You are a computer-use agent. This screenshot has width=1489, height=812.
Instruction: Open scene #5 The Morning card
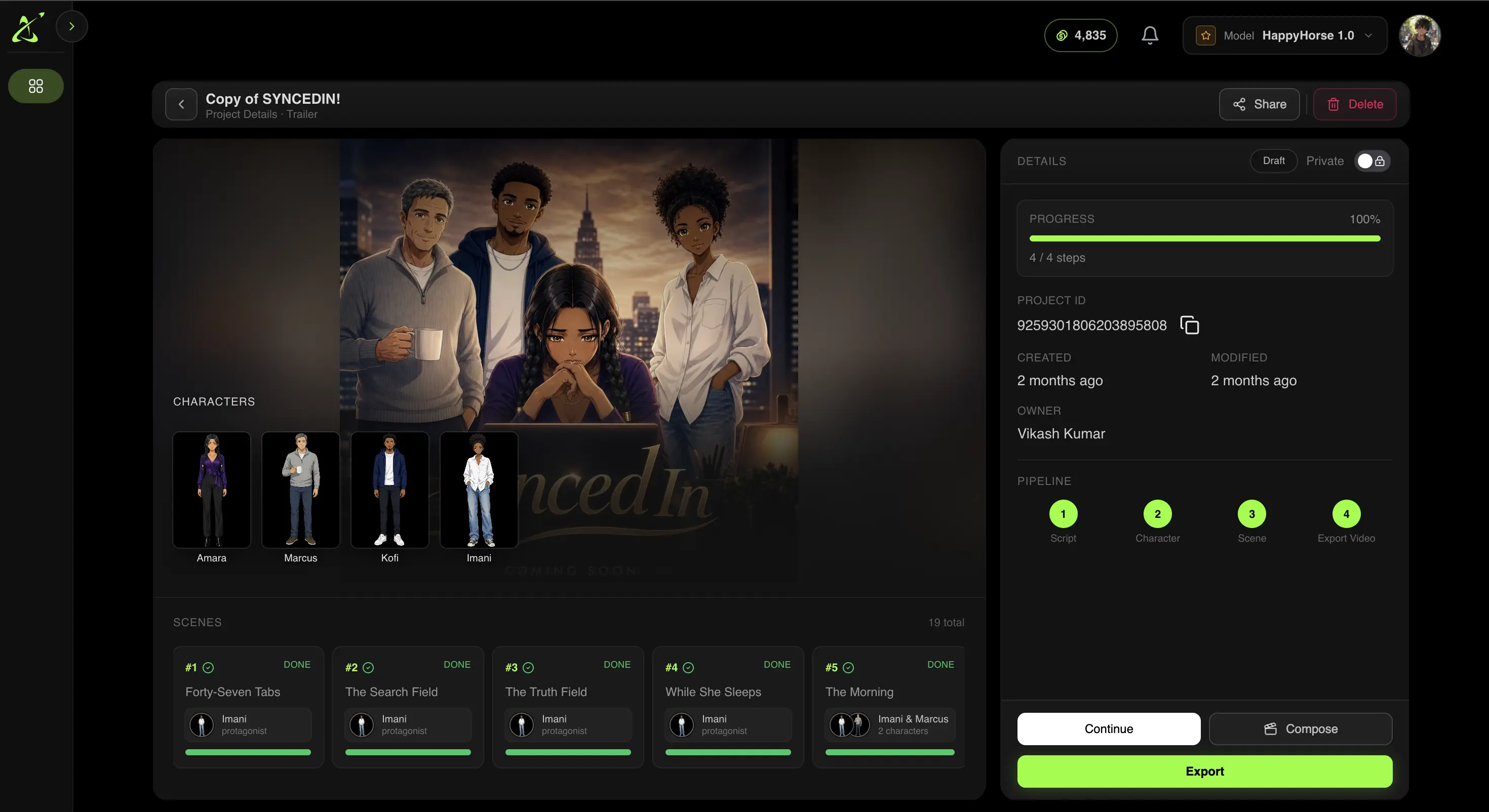point(889,707)
